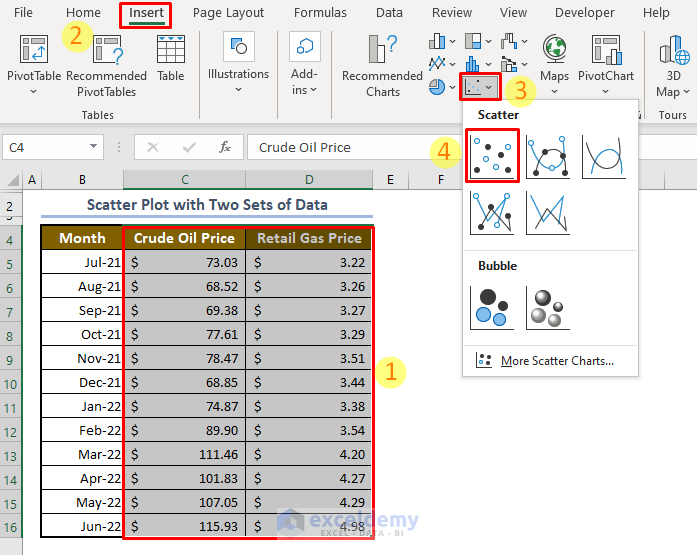This screenshot has height=555, width=697.
Task: Choose the basic Scatter chart thumbnail
Action: [493, 156]
